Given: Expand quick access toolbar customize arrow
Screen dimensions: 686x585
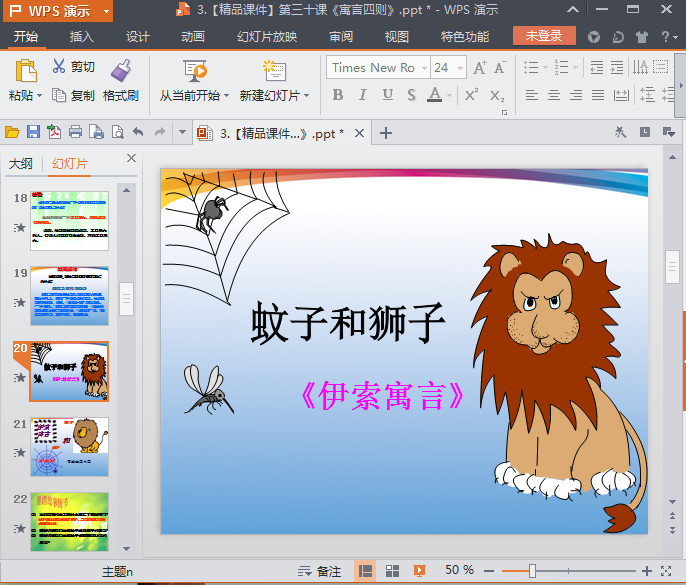Looking at the screenshot, I should 182,132.
